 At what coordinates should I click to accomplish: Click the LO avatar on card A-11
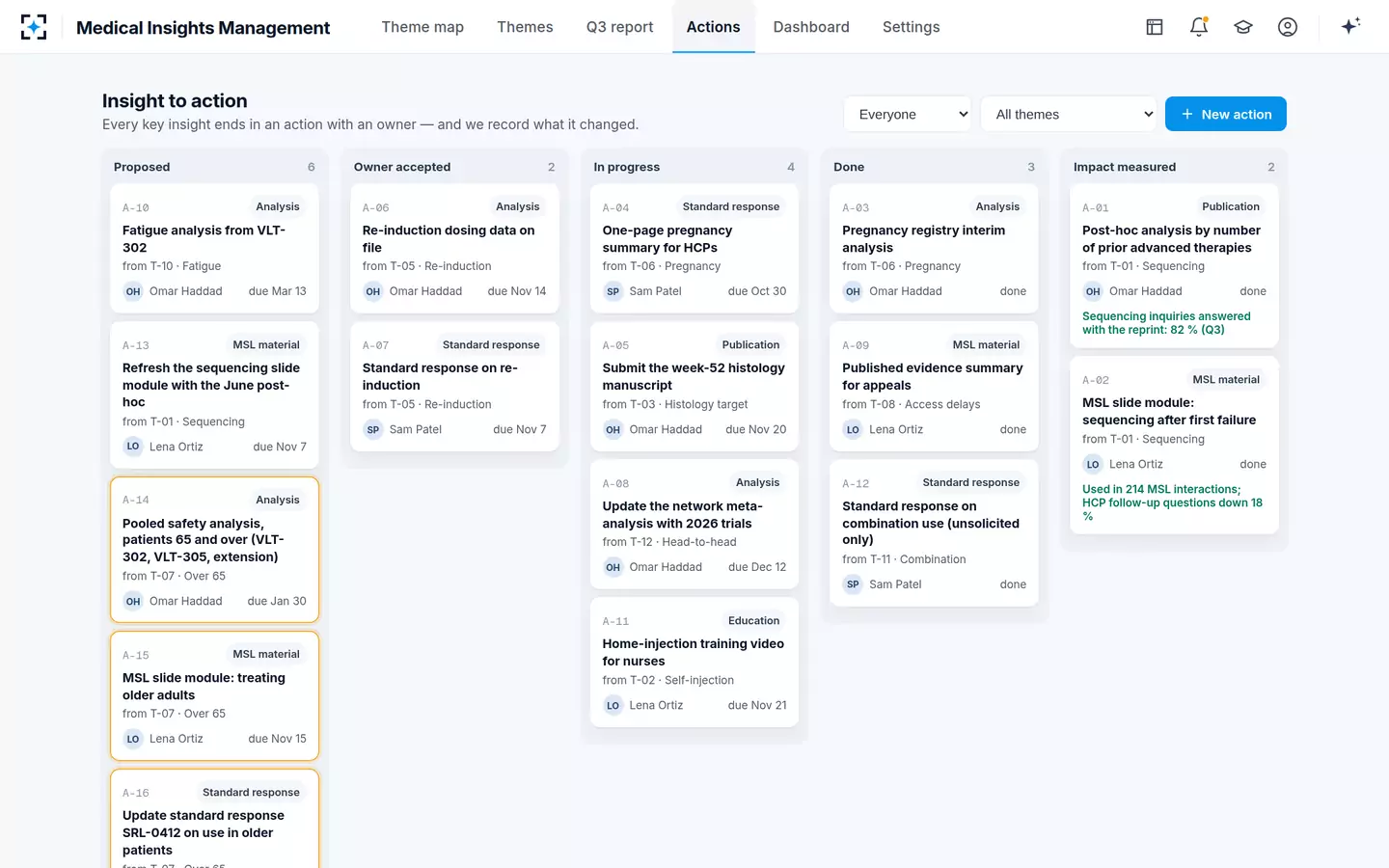pos(613,705)
